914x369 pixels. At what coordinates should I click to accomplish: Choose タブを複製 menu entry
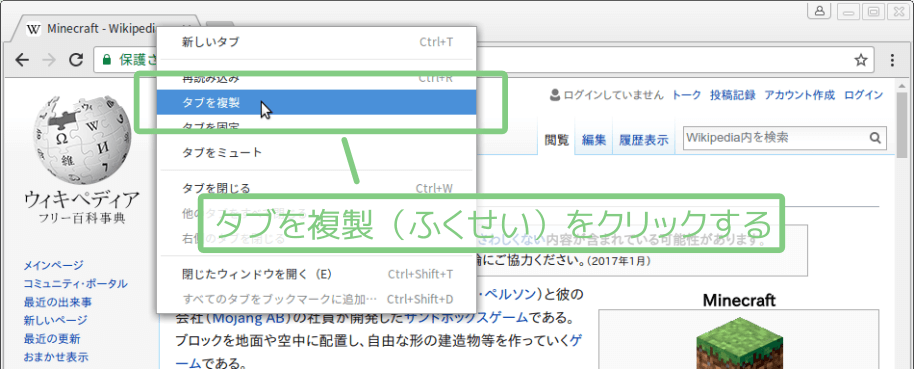(317, 103)
